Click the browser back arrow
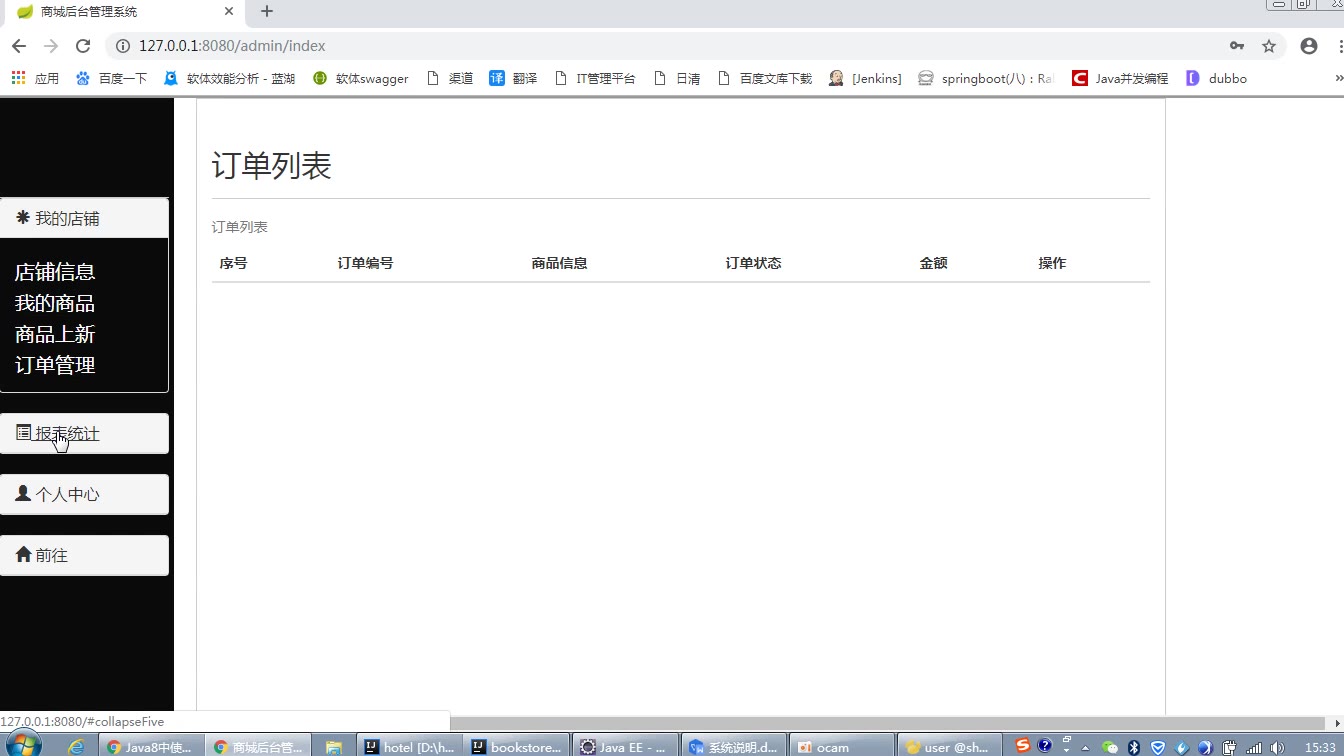Viewport: 1344px width, 756px height. point(19,46)
